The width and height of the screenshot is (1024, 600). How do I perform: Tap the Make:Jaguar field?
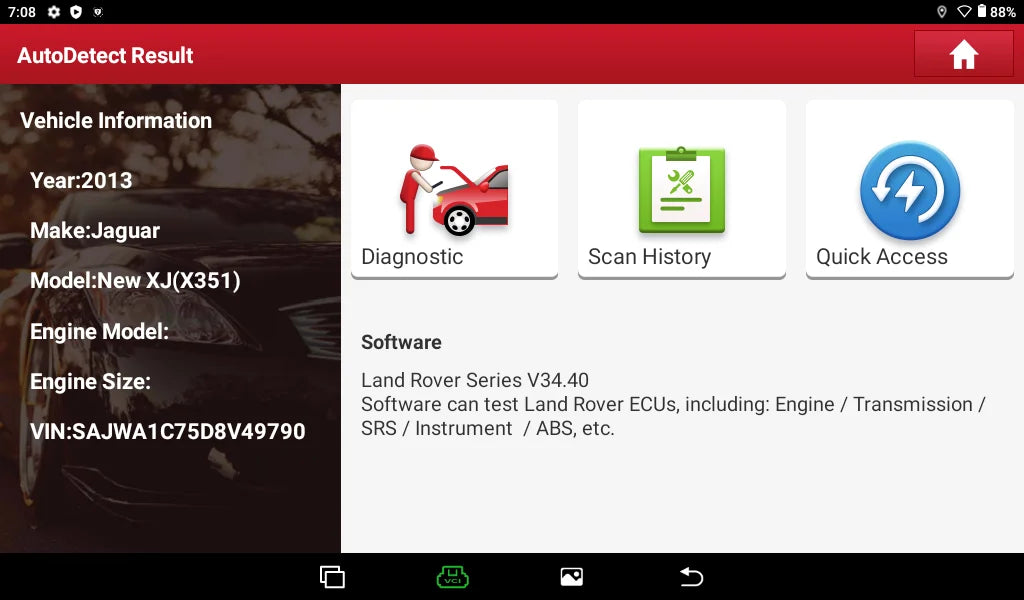tap(95, 231)
